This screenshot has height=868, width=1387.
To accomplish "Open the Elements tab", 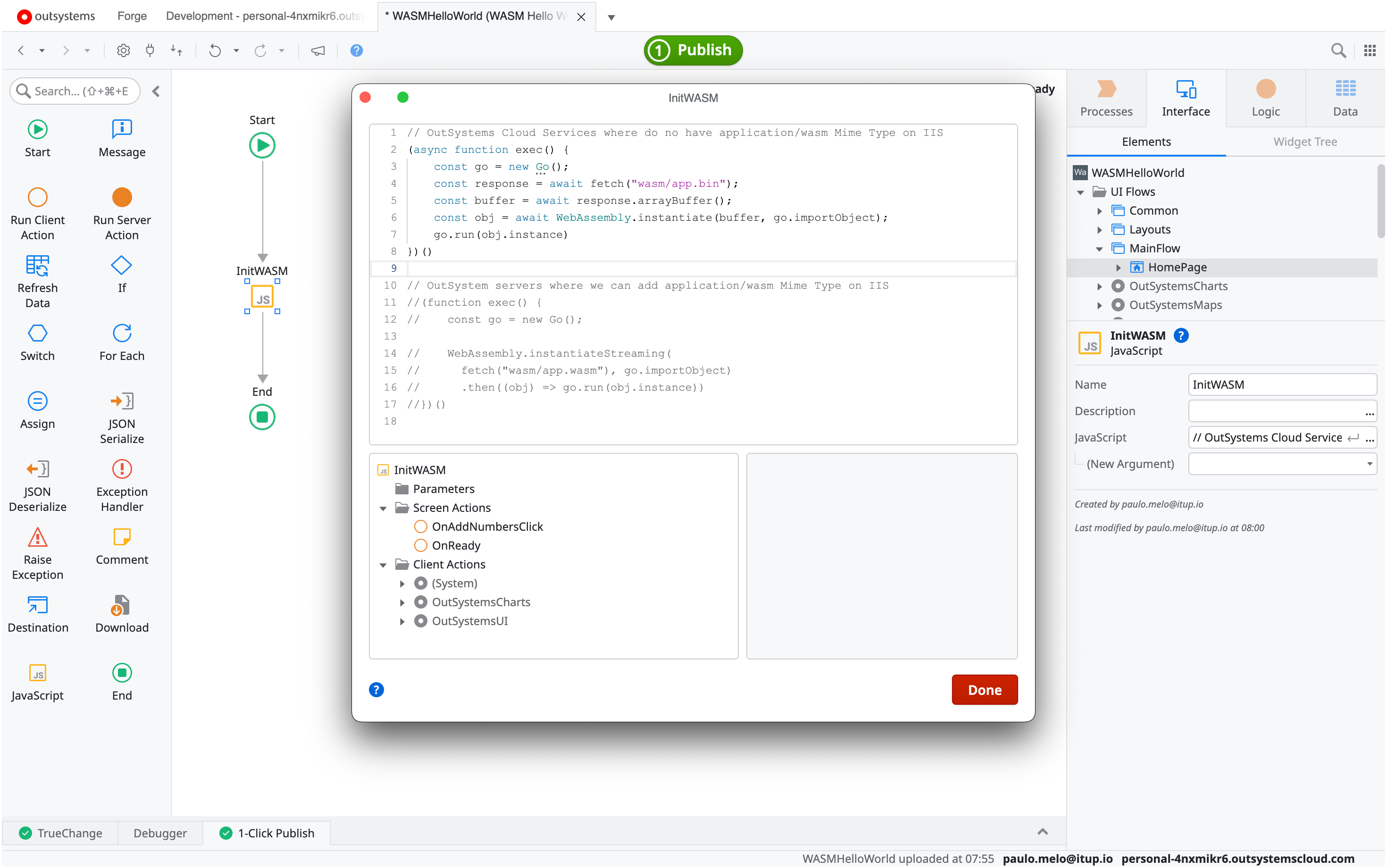I will coord(1146,142).
